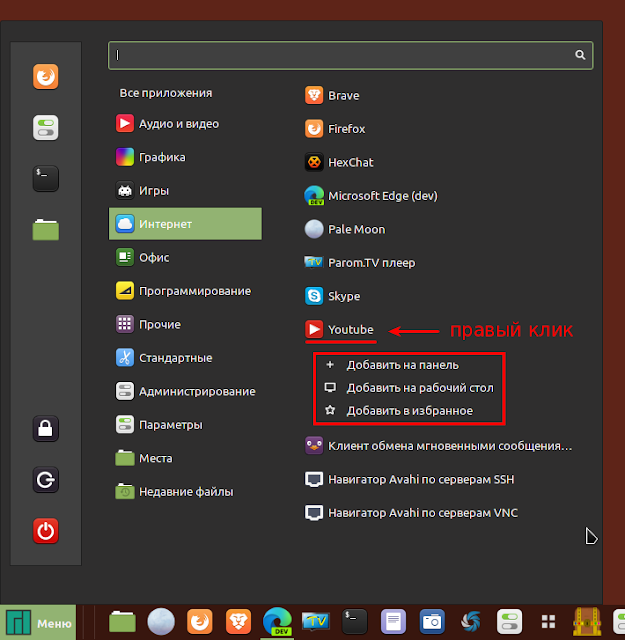Select the "Аудио и видео" category
This screenshot has width=625, height=640.
185,124
